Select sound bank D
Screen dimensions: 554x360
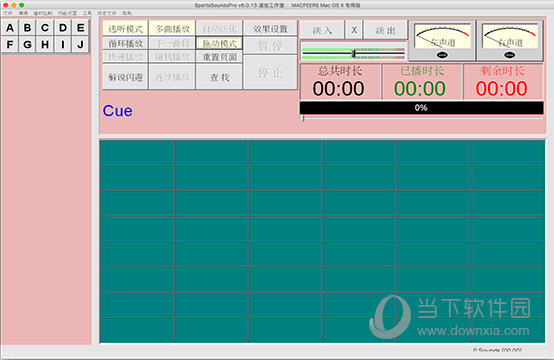(63, 28)
